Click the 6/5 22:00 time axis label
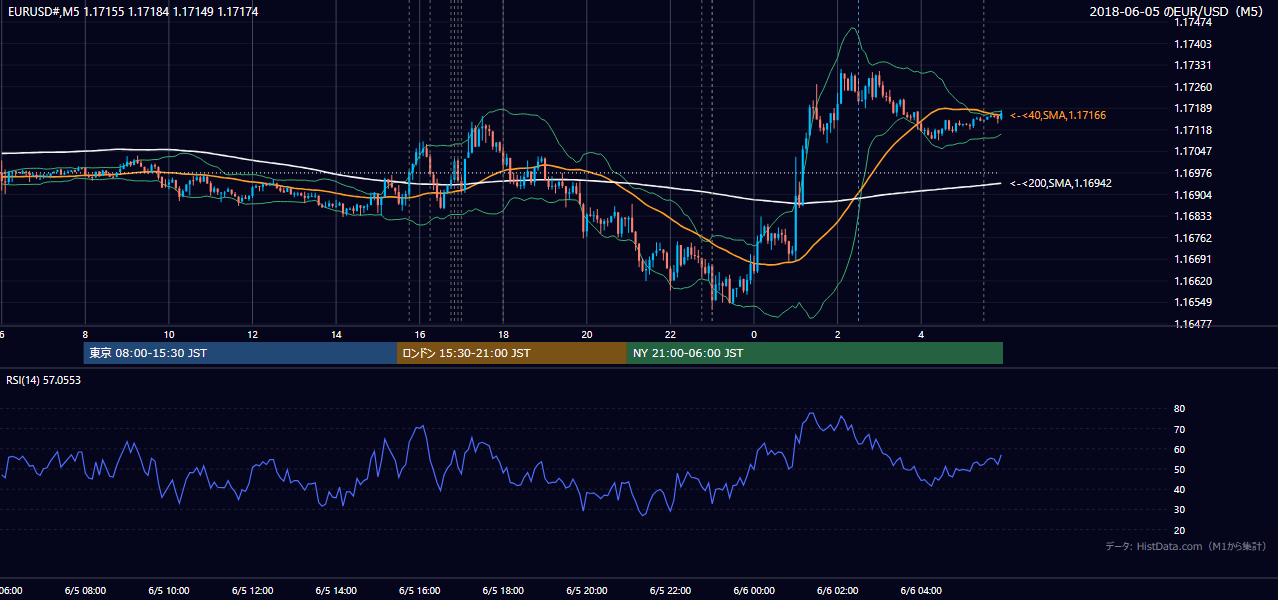This screenshot has width=1278, height=600. click(x=671, y=590)
